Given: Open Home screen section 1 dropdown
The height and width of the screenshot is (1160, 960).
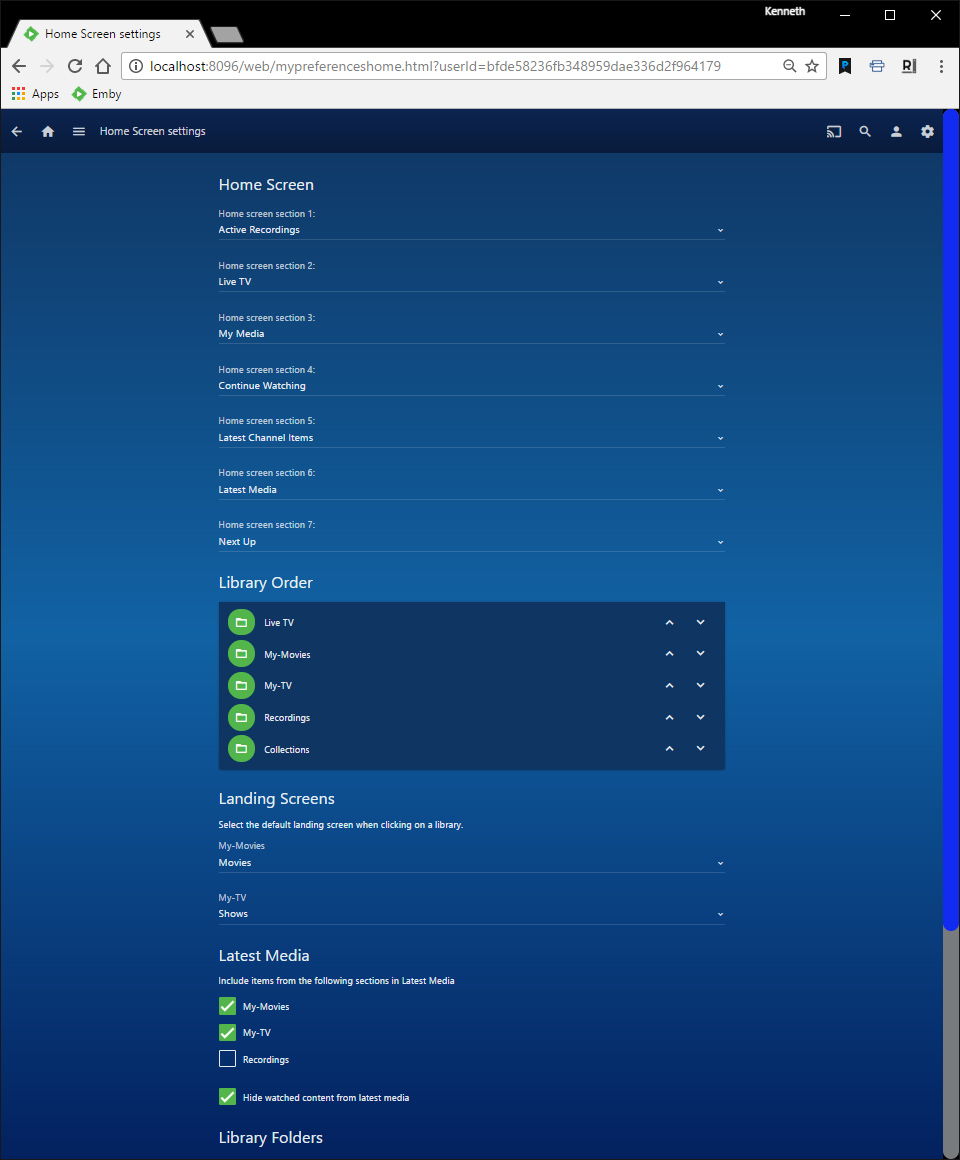Looking at the screenshot, I should (471, 230).
